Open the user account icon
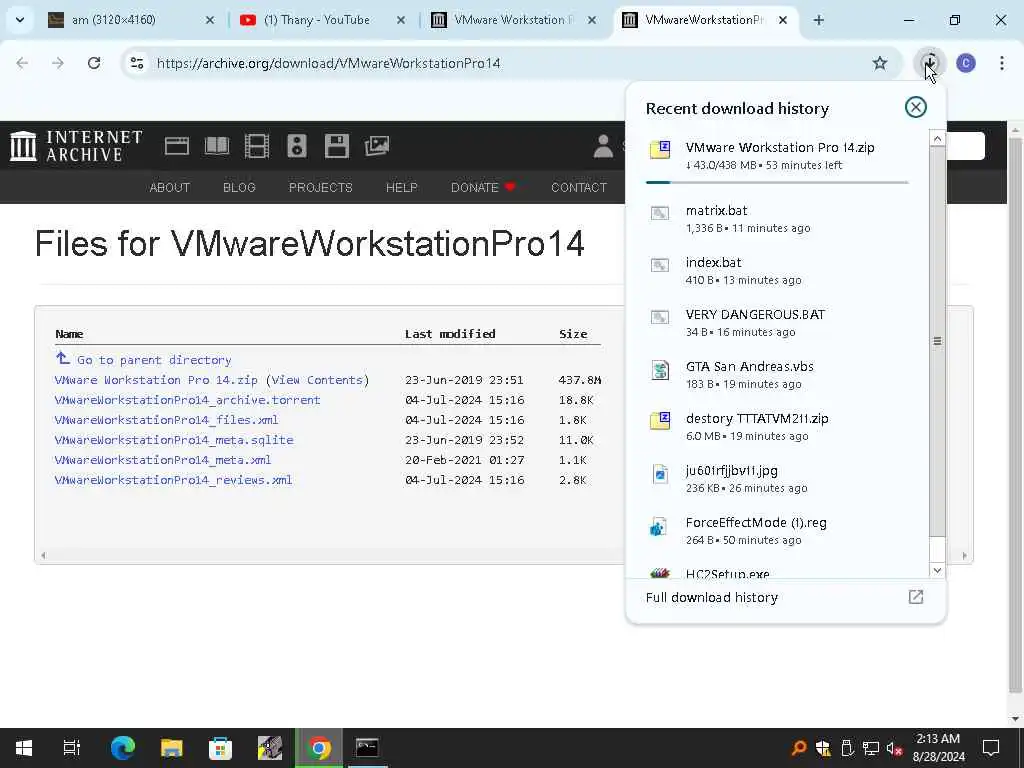 603,146
